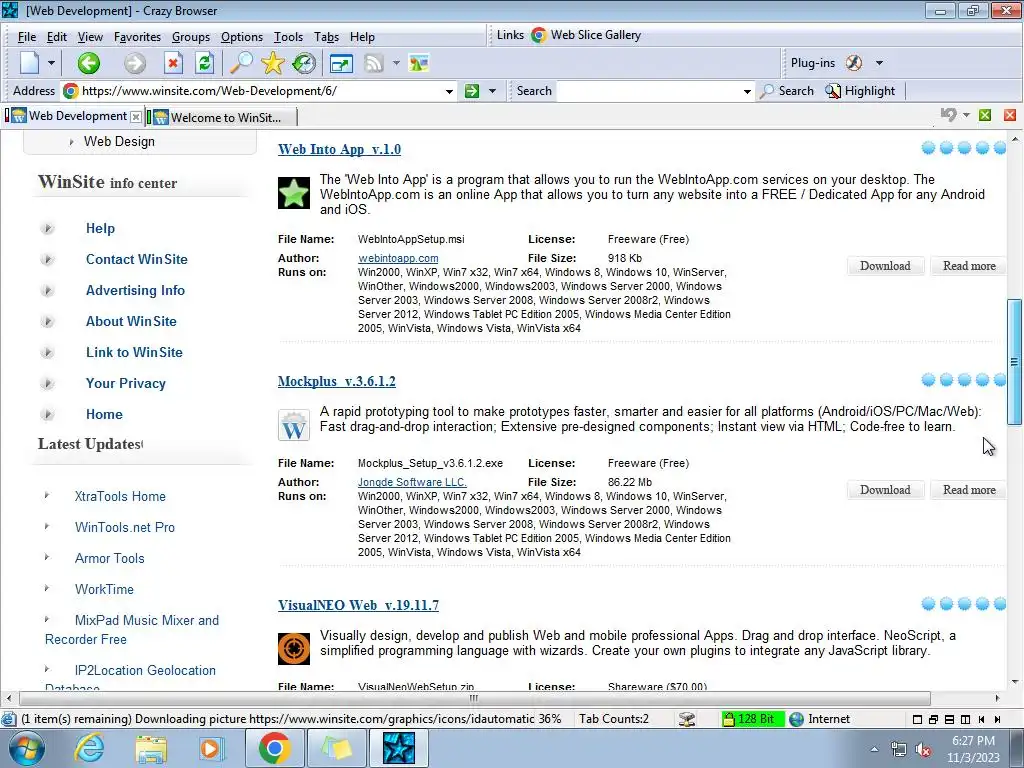Viewport: 1024px width, 768px height.
Task: Click the network connection icon in the status bar
Action: tap(686, 719)
